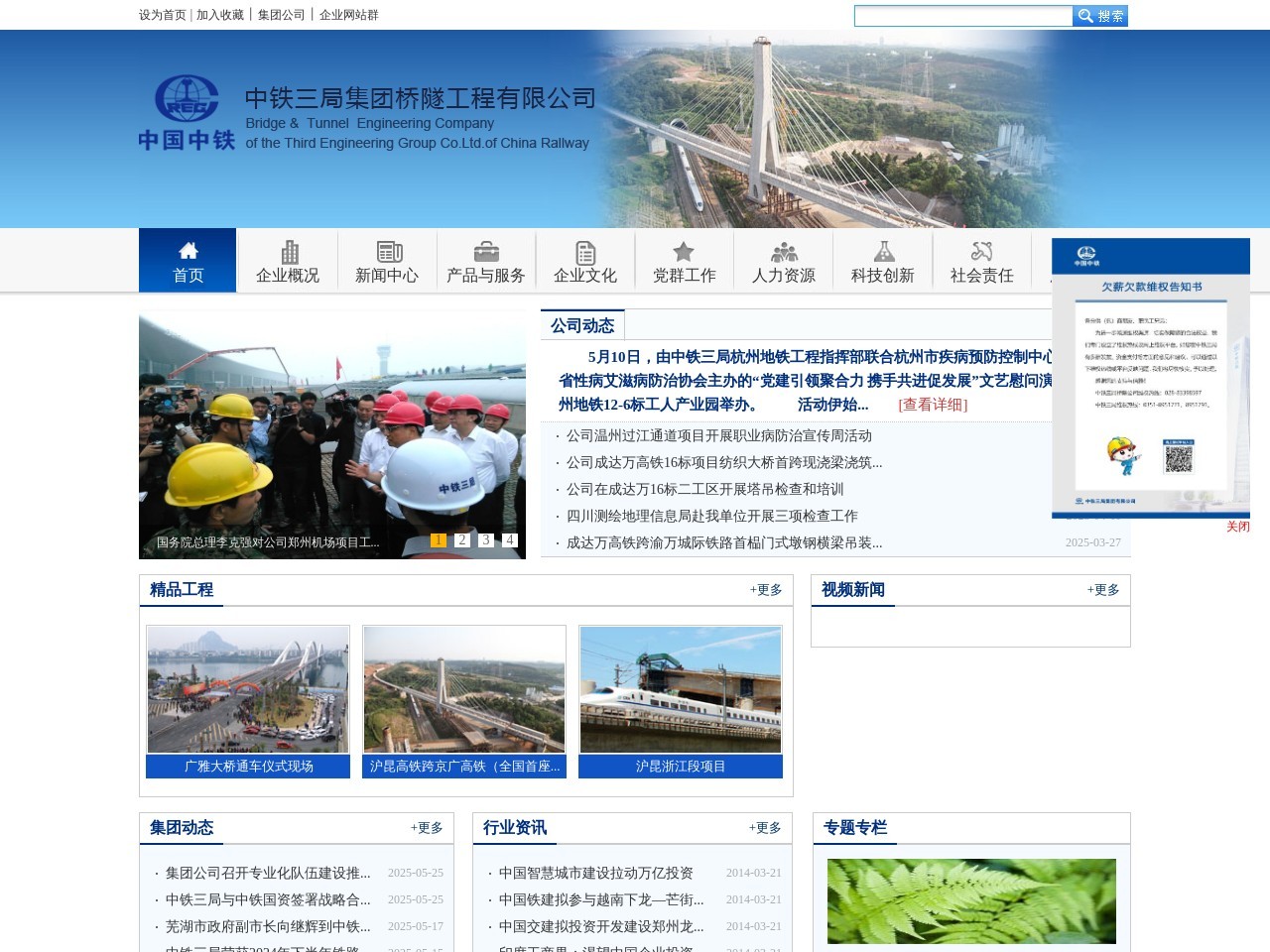Open 人力资源 menu item
Viewport: 1270px width, 952px height.
pyautogui.click(x=784, y=276)
